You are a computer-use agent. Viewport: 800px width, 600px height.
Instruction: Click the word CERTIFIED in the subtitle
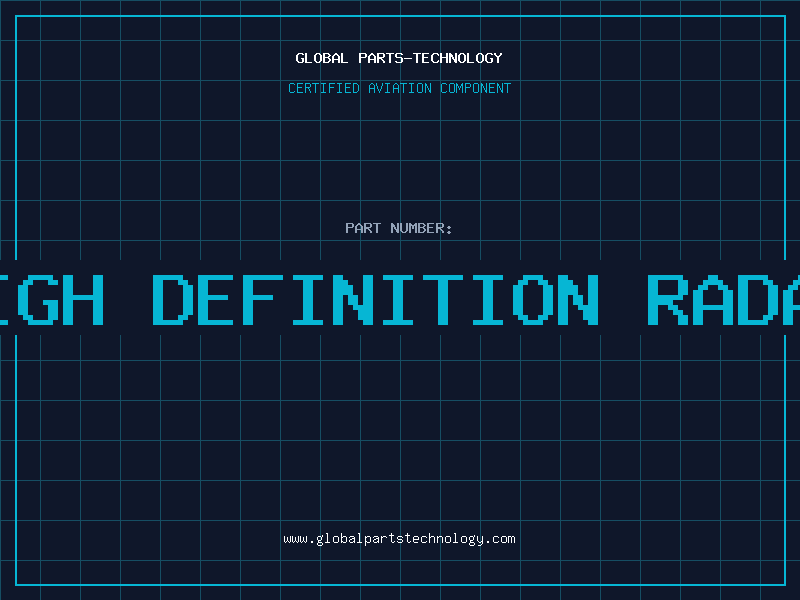click(x=324, y=88)
